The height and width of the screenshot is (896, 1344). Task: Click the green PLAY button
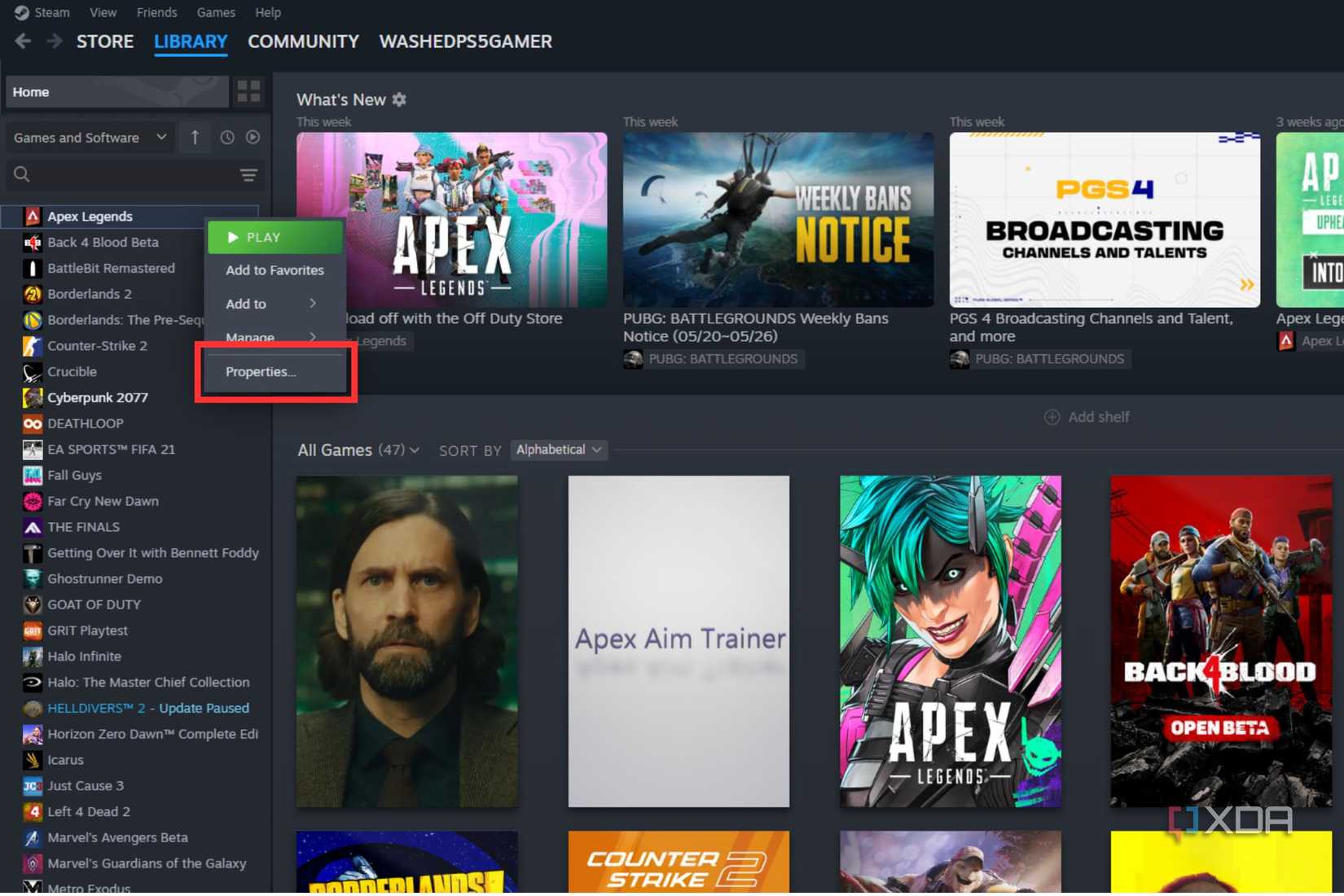point(275,237)
